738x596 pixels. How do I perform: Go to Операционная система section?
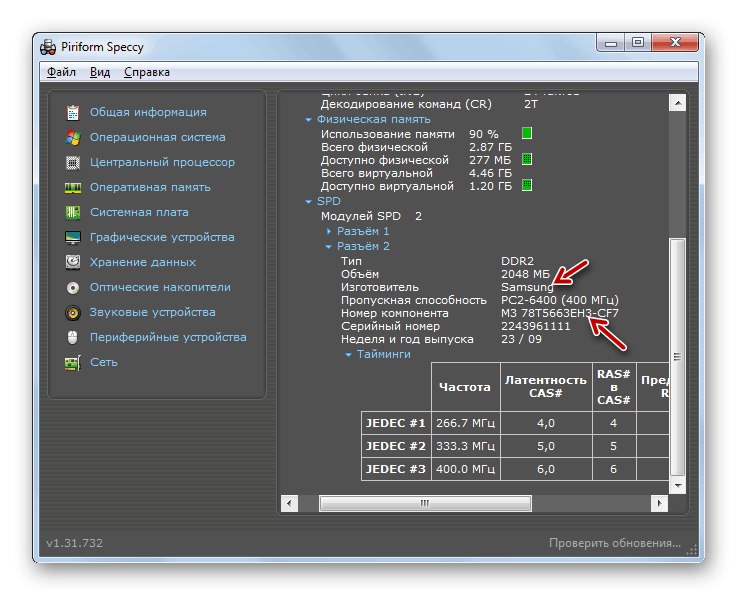(x=158, y=137)
